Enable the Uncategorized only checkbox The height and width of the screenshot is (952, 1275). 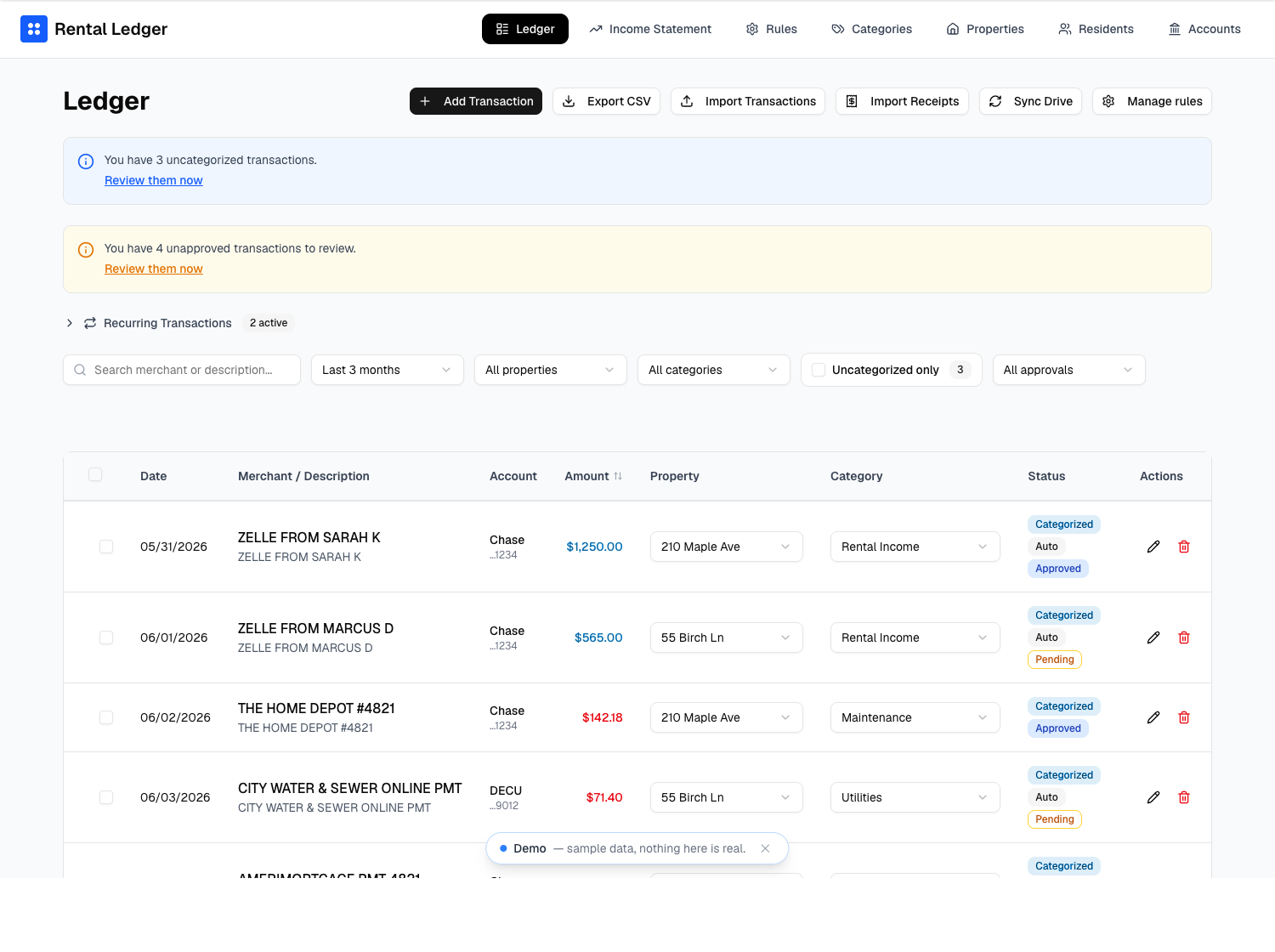pyautogui.click(x=819, y=370)
